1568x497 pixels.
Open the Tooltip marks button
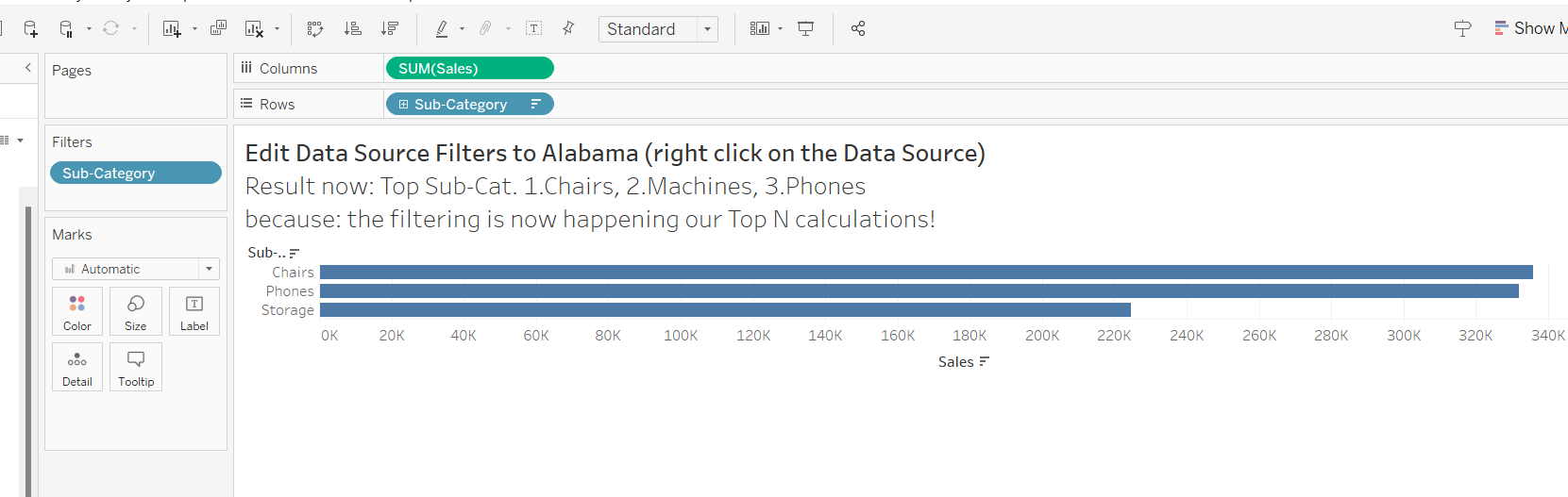tap(136, 368)
